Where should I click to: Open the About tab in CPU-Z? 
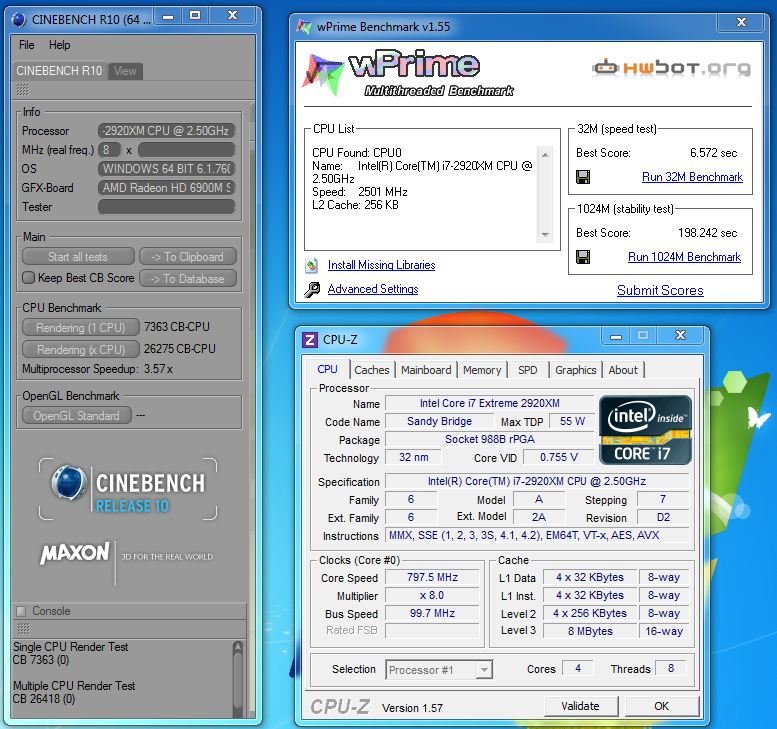point(623,370)
